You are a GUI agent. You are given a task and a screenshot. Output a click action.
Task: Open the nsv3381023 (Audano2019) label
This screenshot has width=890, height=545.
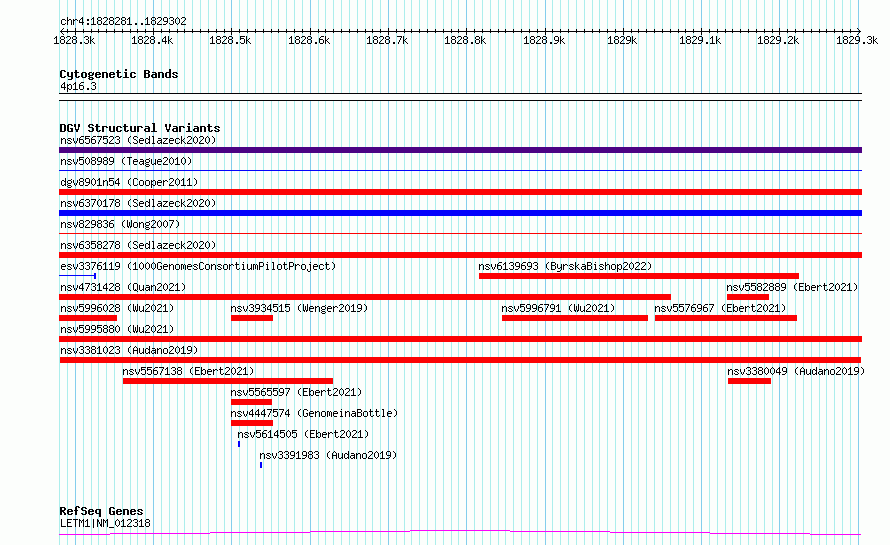(129, 350)
